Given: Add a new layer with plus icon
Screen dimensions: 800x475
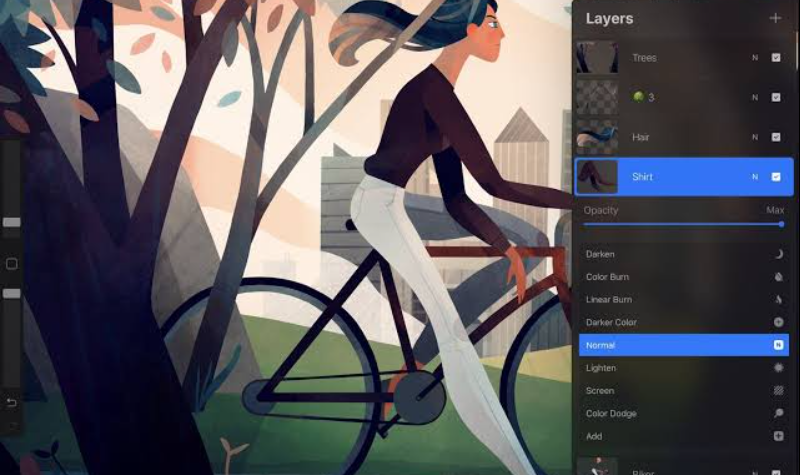Looking at the screenshot, I should pyautogui.click(x=775, y=18).
